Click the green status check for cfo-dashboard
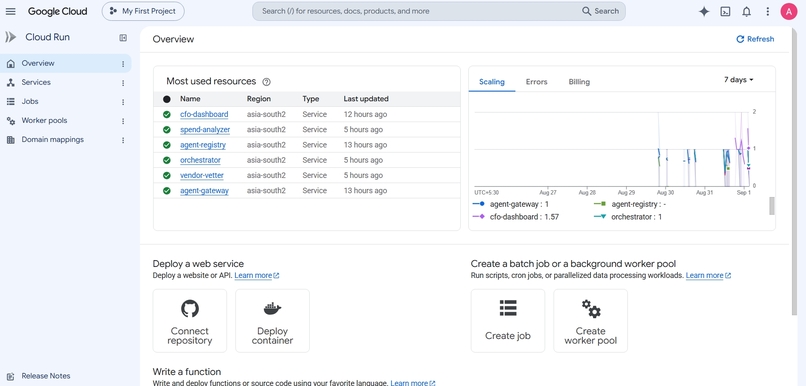Screen dimensions: 806x386 coord(167,115)
